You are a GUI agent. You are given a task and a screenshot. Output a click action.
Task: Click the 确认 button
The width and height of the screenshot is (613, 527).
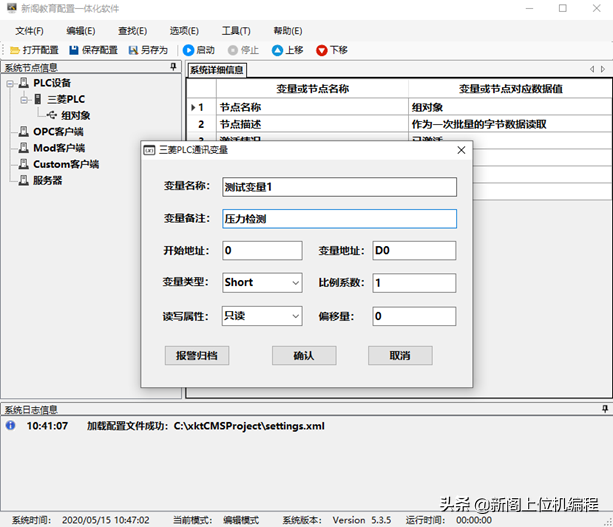[x=304, y=355]
